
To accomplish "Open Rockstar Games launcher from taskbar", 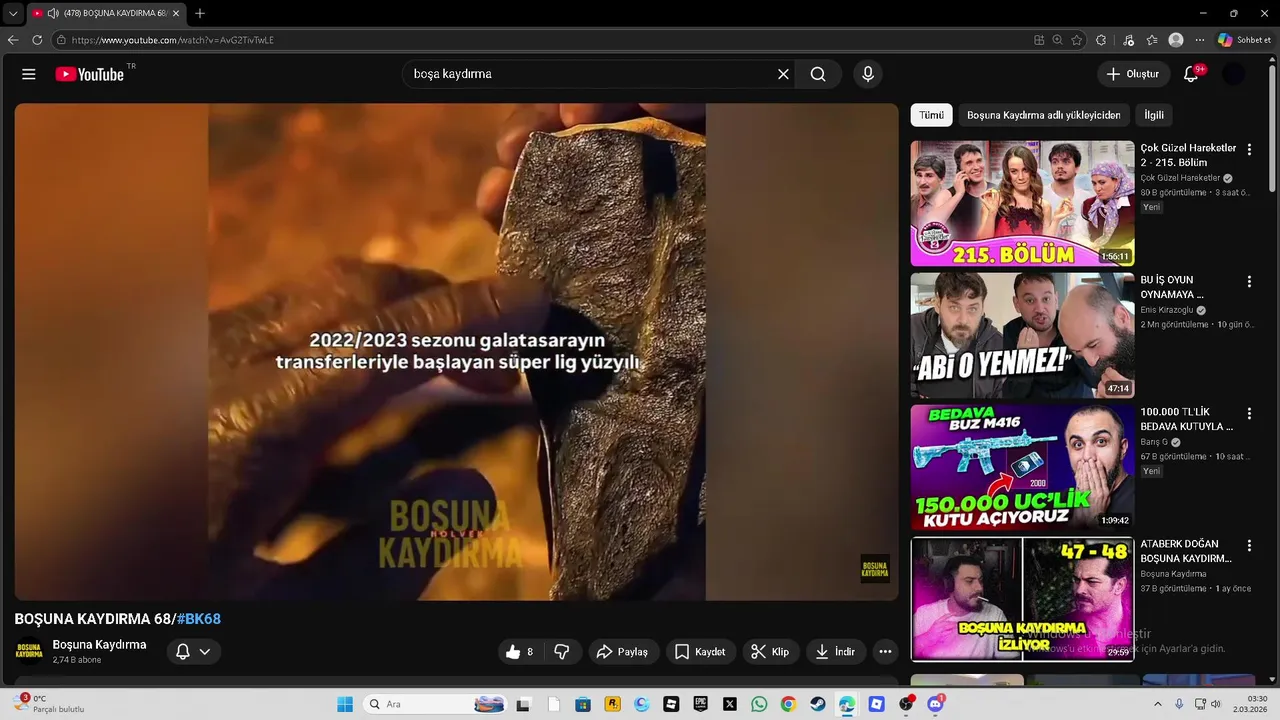I will tap(613, 704).
